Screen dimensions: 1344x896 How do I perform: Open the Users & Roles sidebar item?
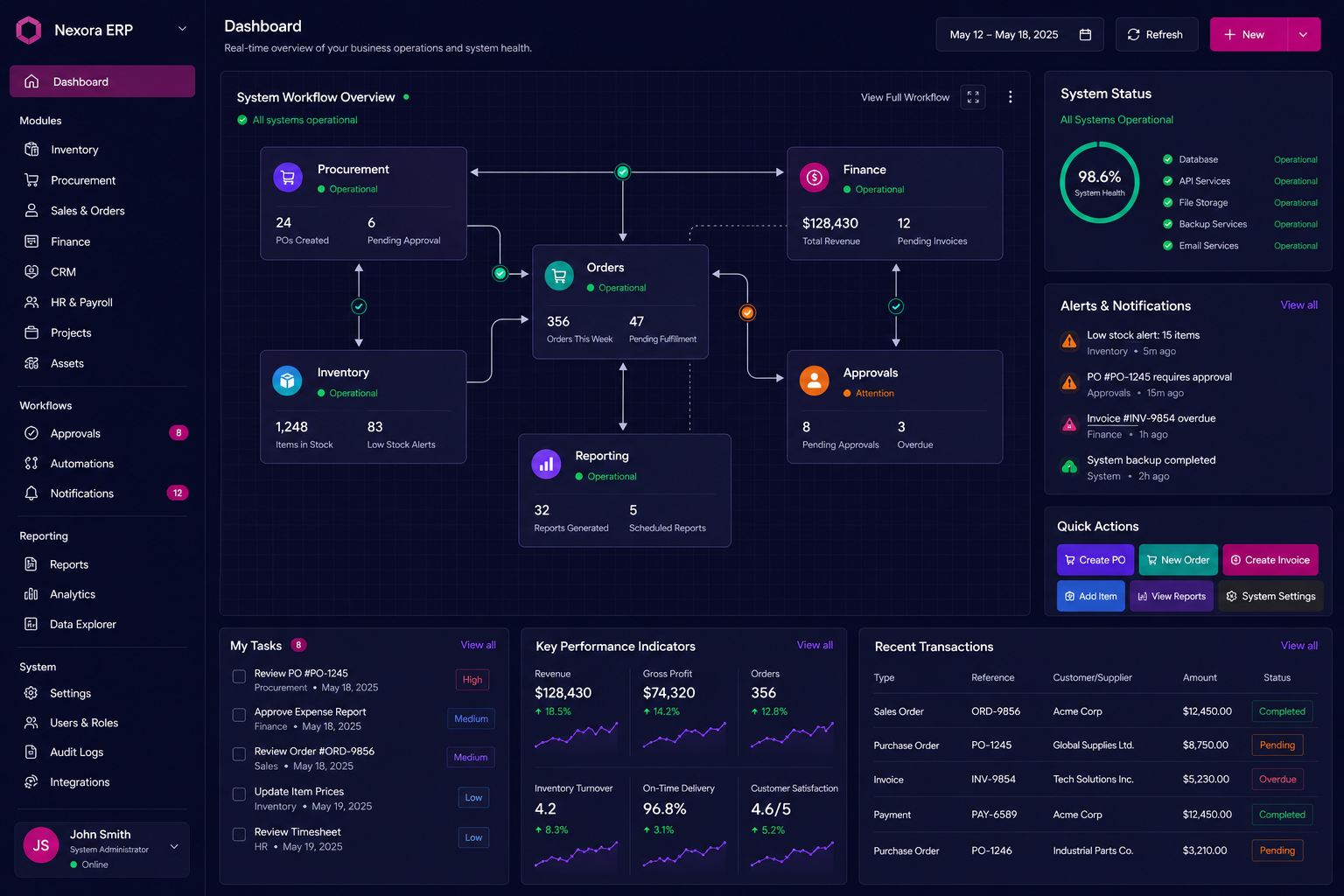[102, 723]
